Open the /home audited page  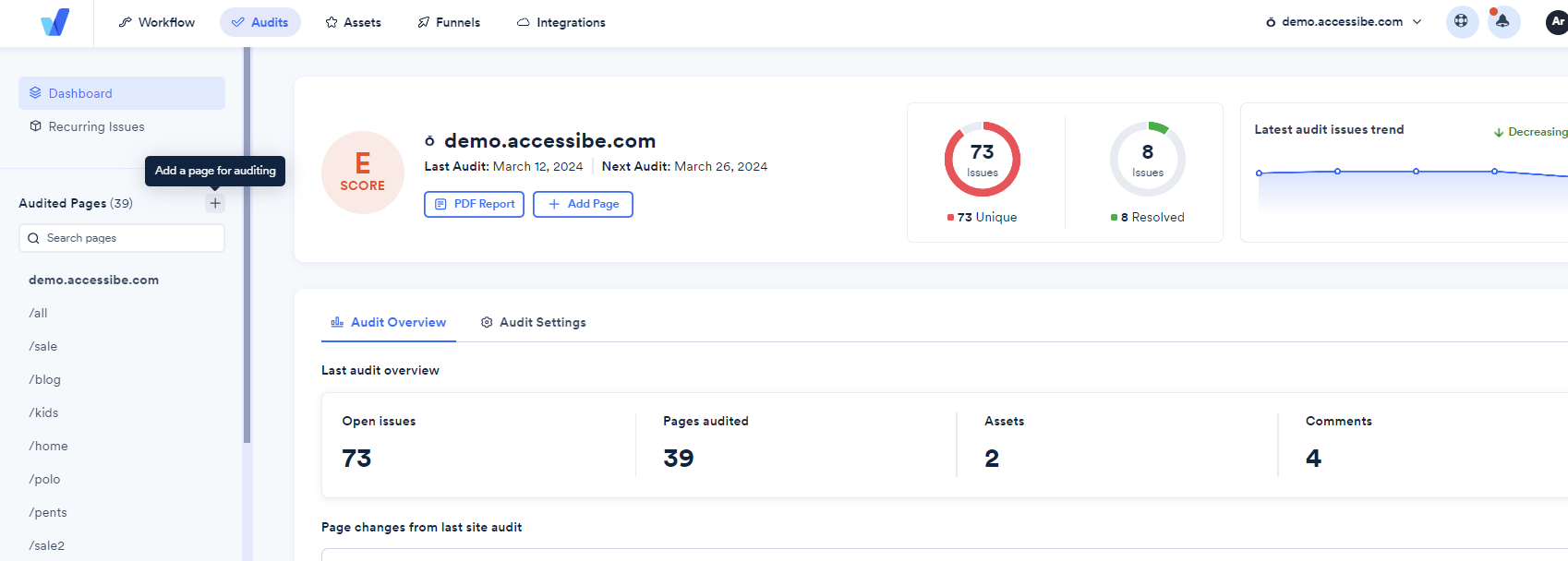(48, 447)
